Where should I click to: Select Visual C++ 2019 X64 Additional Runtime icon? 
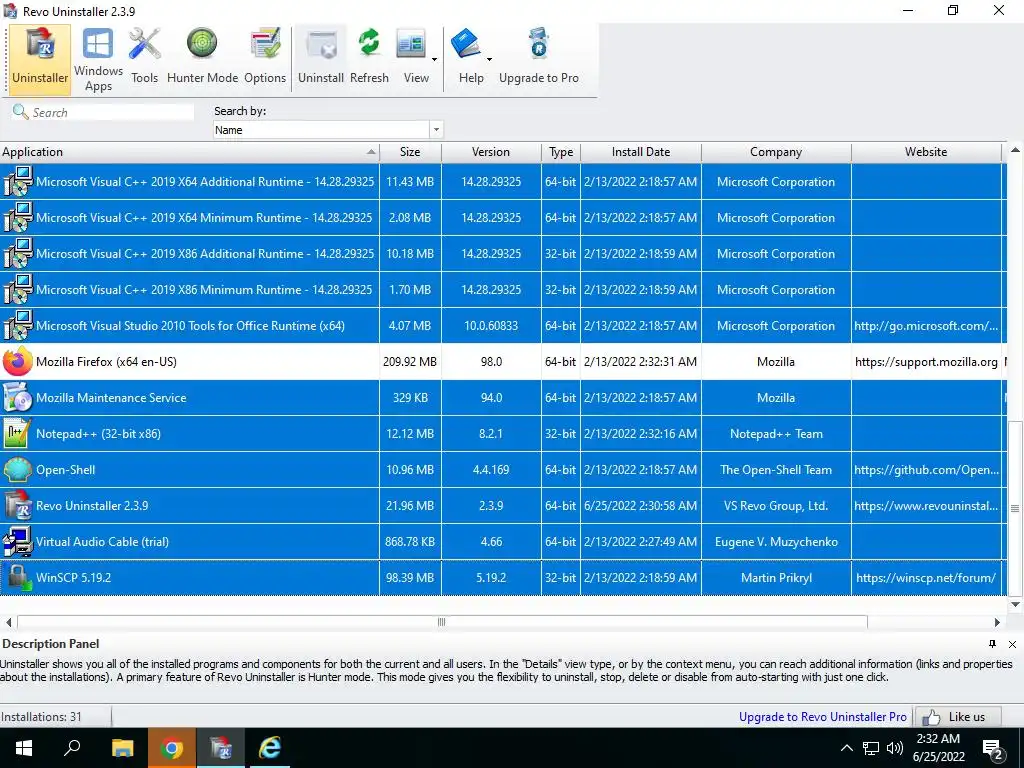(18, 182)
